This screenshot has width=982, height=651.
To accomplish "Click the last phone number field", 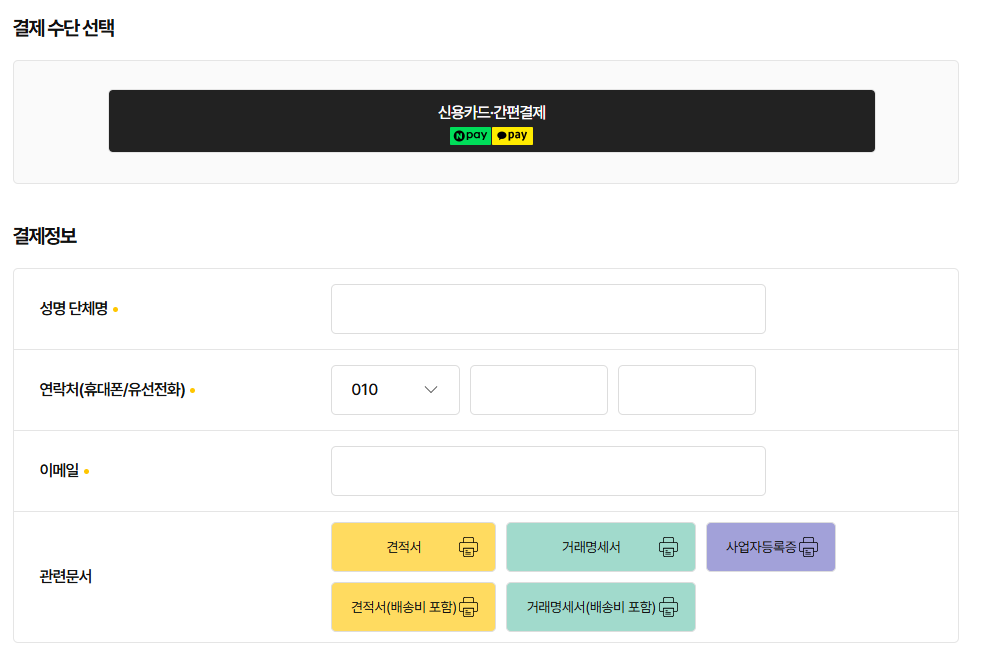I will 686,390.
